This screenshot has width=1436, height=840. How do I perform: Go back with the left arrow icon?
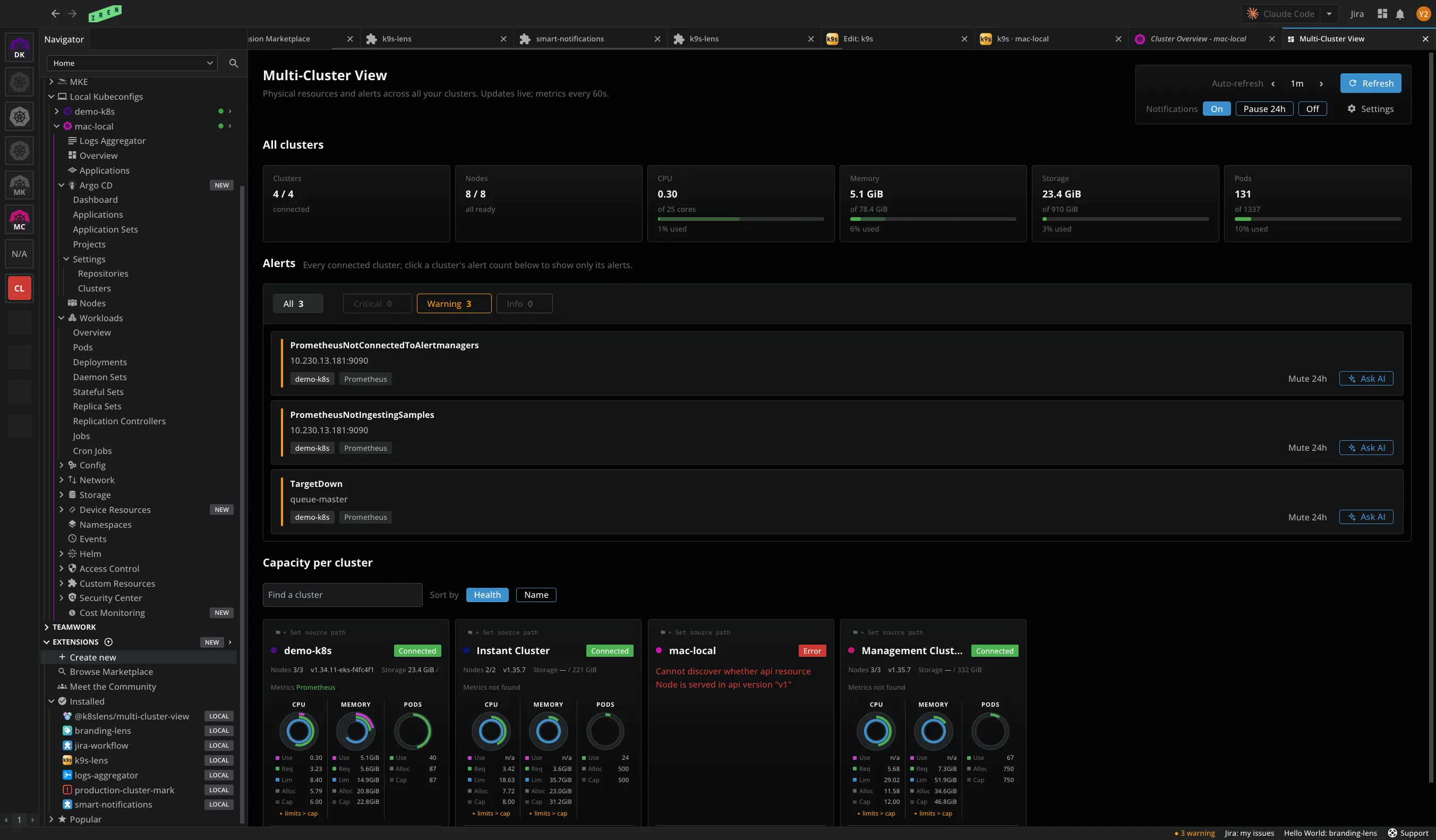coord(55,14)
